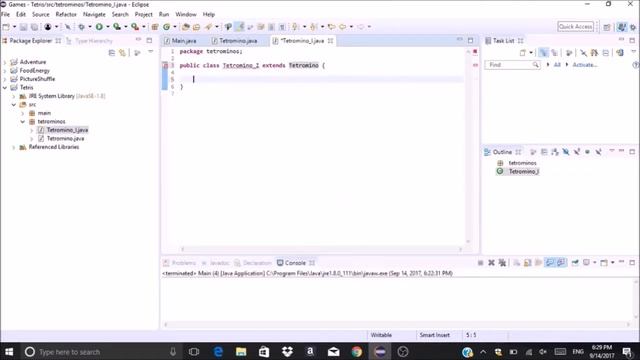Switch to the Main.java editor tab
Image resolution: width=640 pixels, height=360 pixels.
[x=180, y=41]
